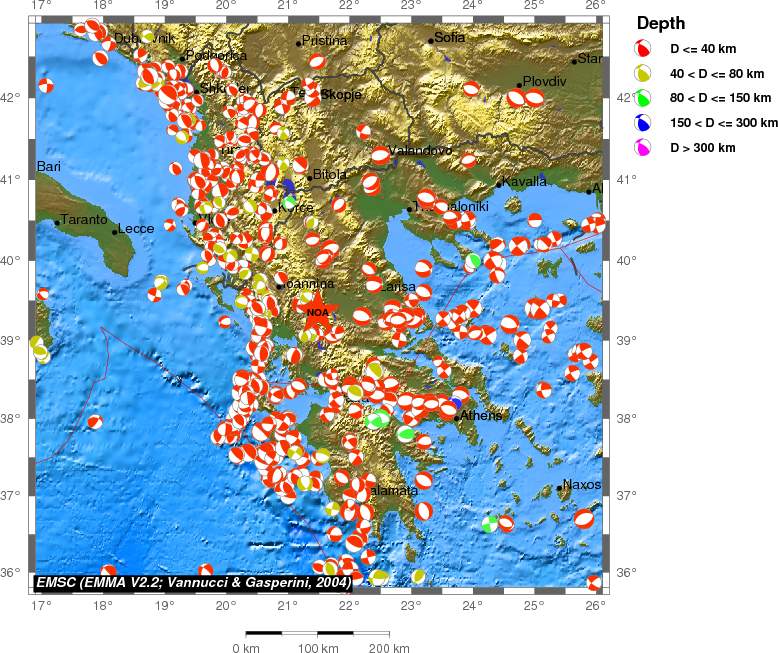Click the black dot marking Taranto
The height and width of the screenshot is (653, 778).
(x=57, y=223)
